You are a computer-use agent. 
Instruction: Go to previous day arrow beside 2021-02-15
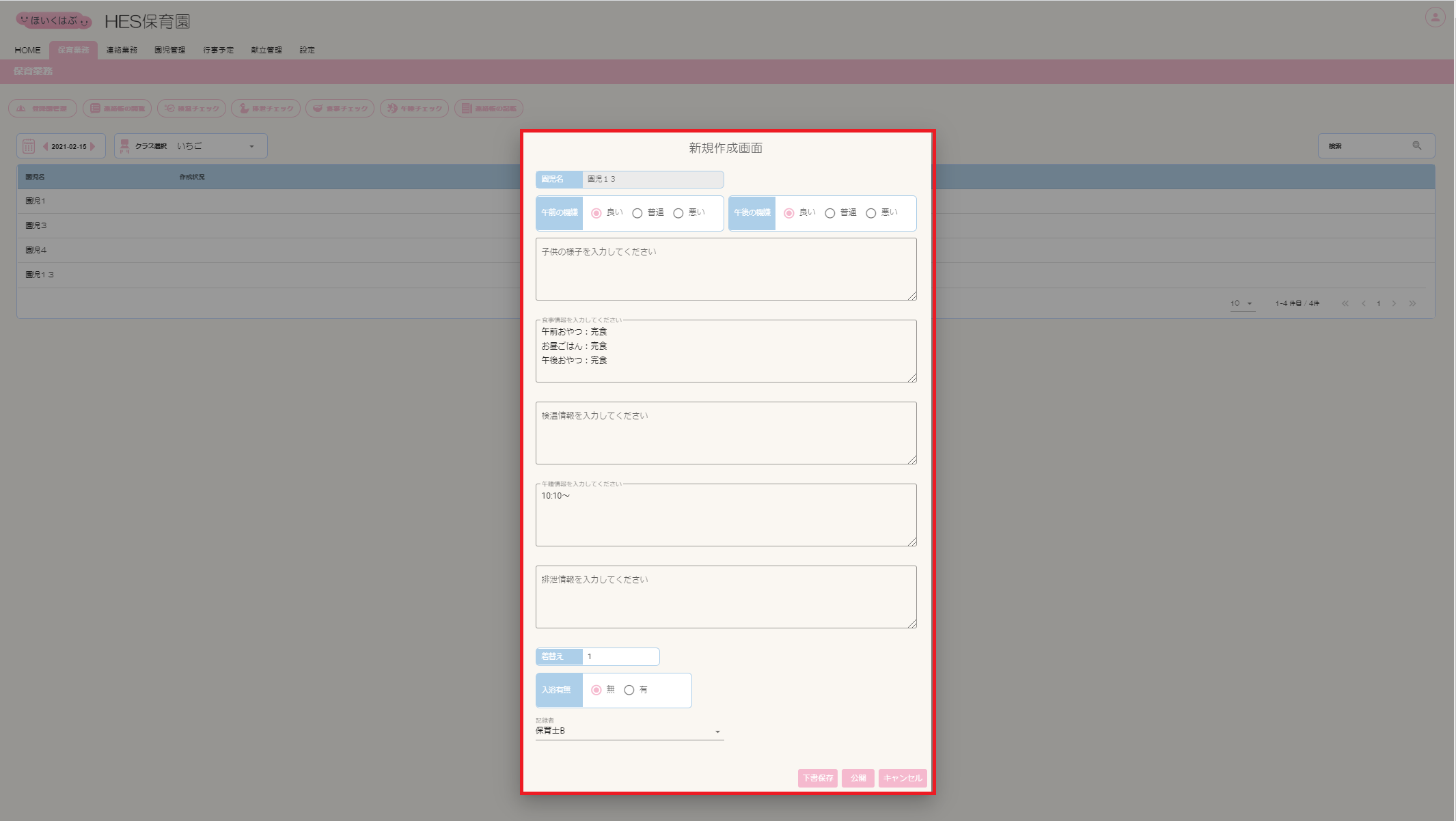pyautogui.click(x=46, y=146)
